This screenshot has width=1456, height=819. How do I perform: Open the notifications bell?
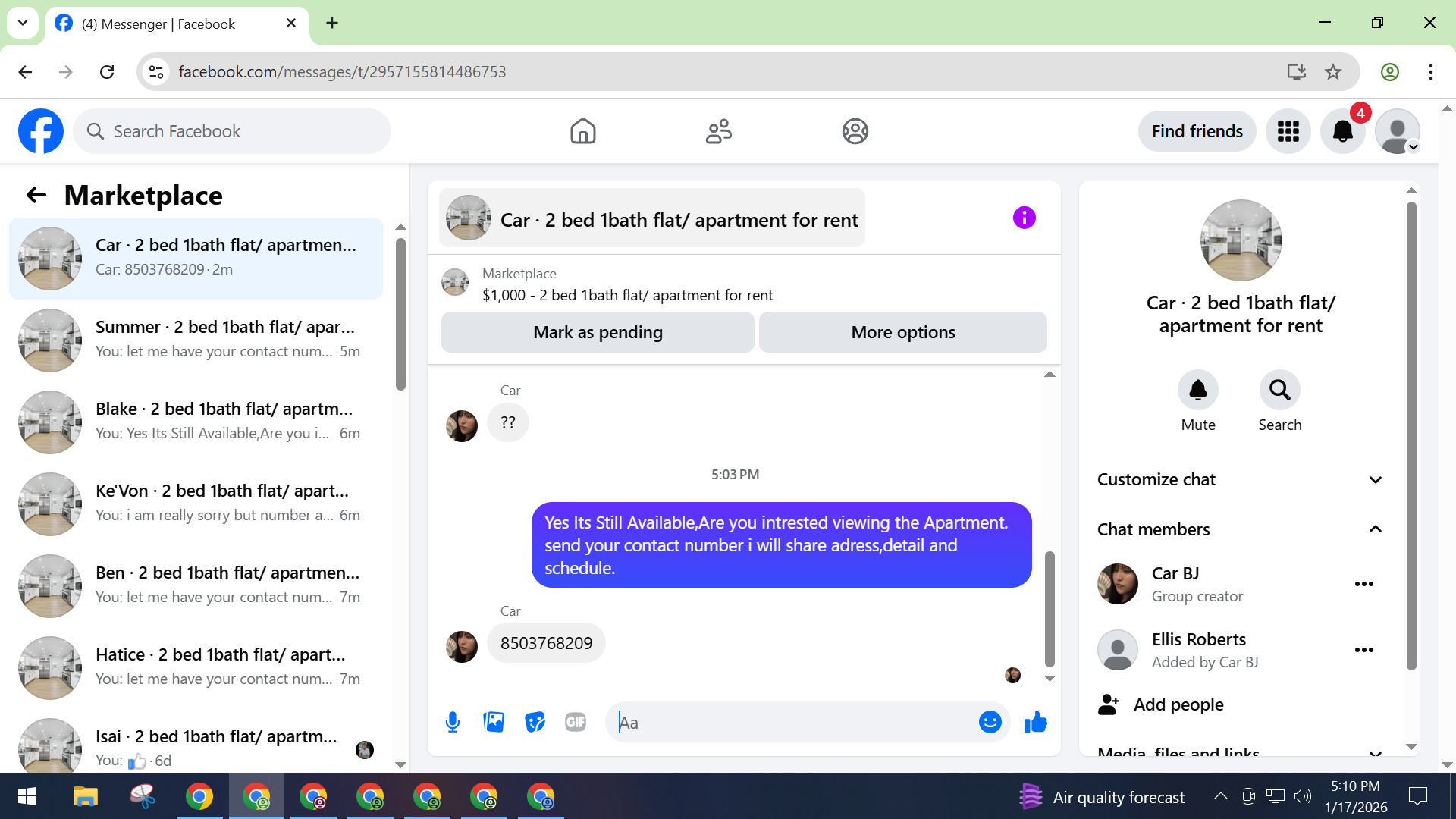[x=1342, y=131]
